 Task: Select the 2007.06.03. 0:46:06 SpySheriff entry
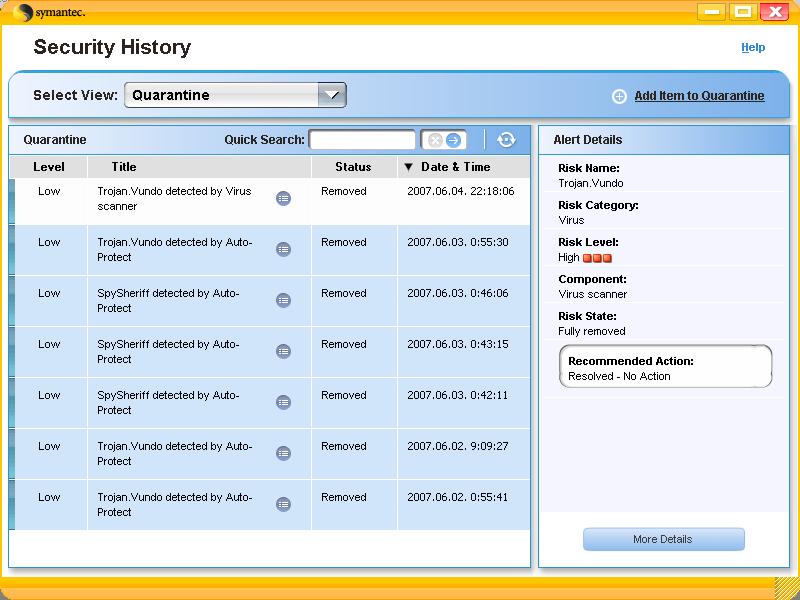tap(270, 301)
